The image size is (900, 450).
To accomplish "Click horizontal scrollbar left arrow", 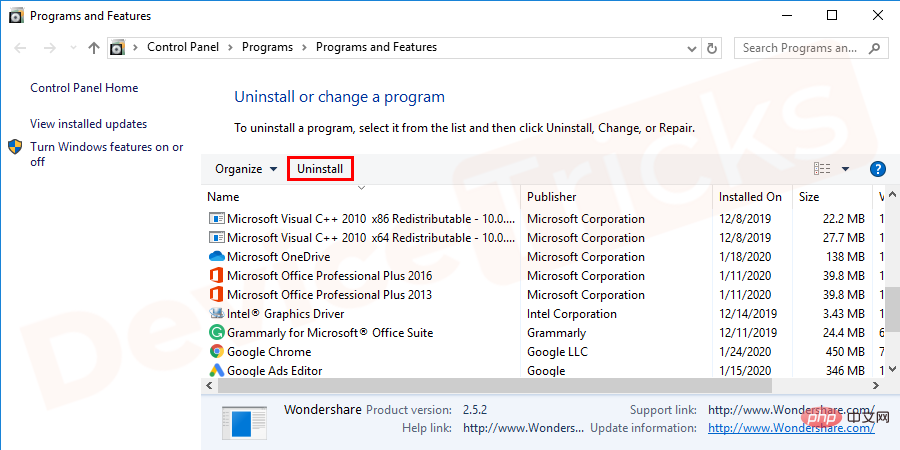I will [210, 385].
